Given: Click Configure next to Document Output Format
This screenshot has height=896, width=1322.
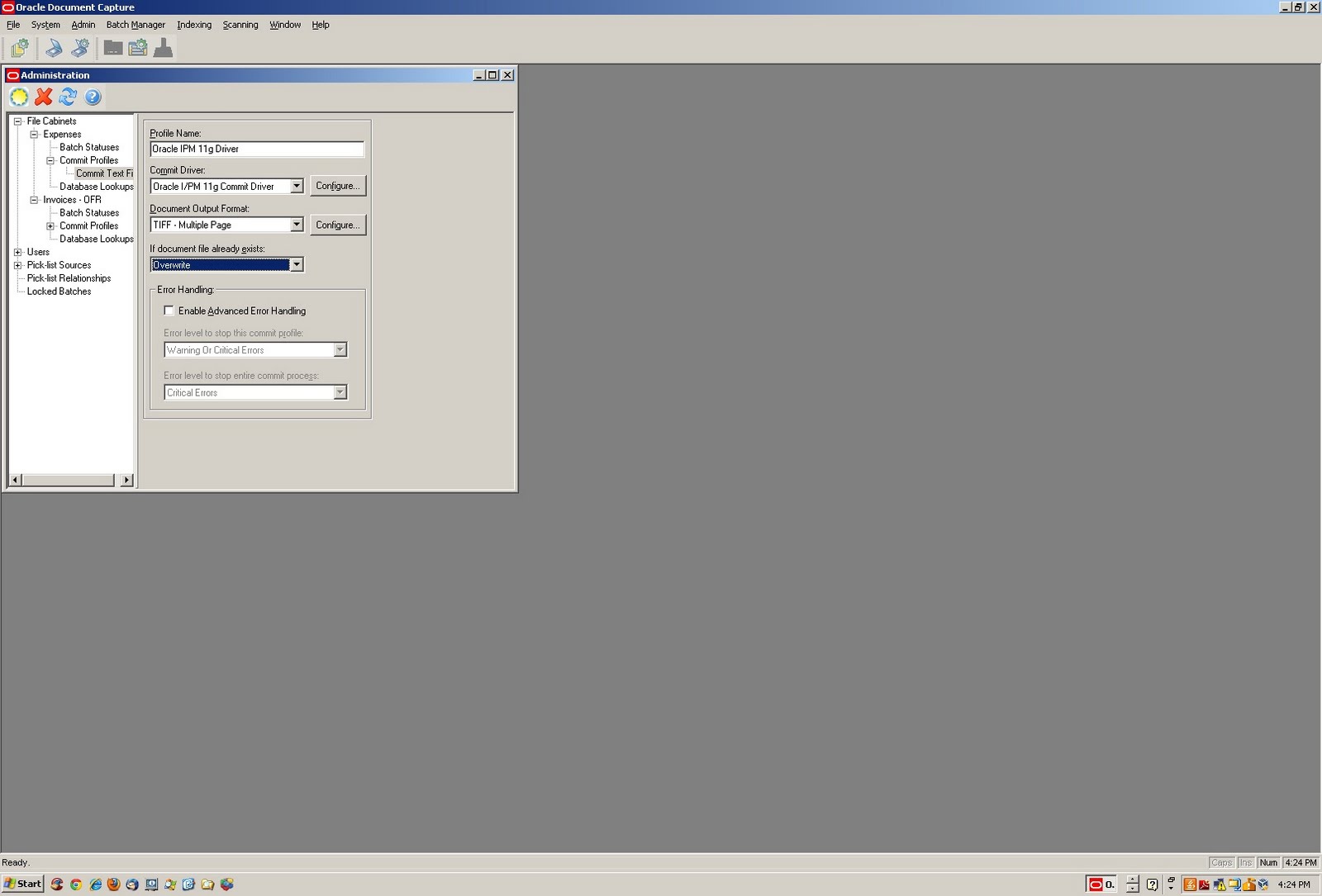Looking at the screenshot, I should point(338,225).
